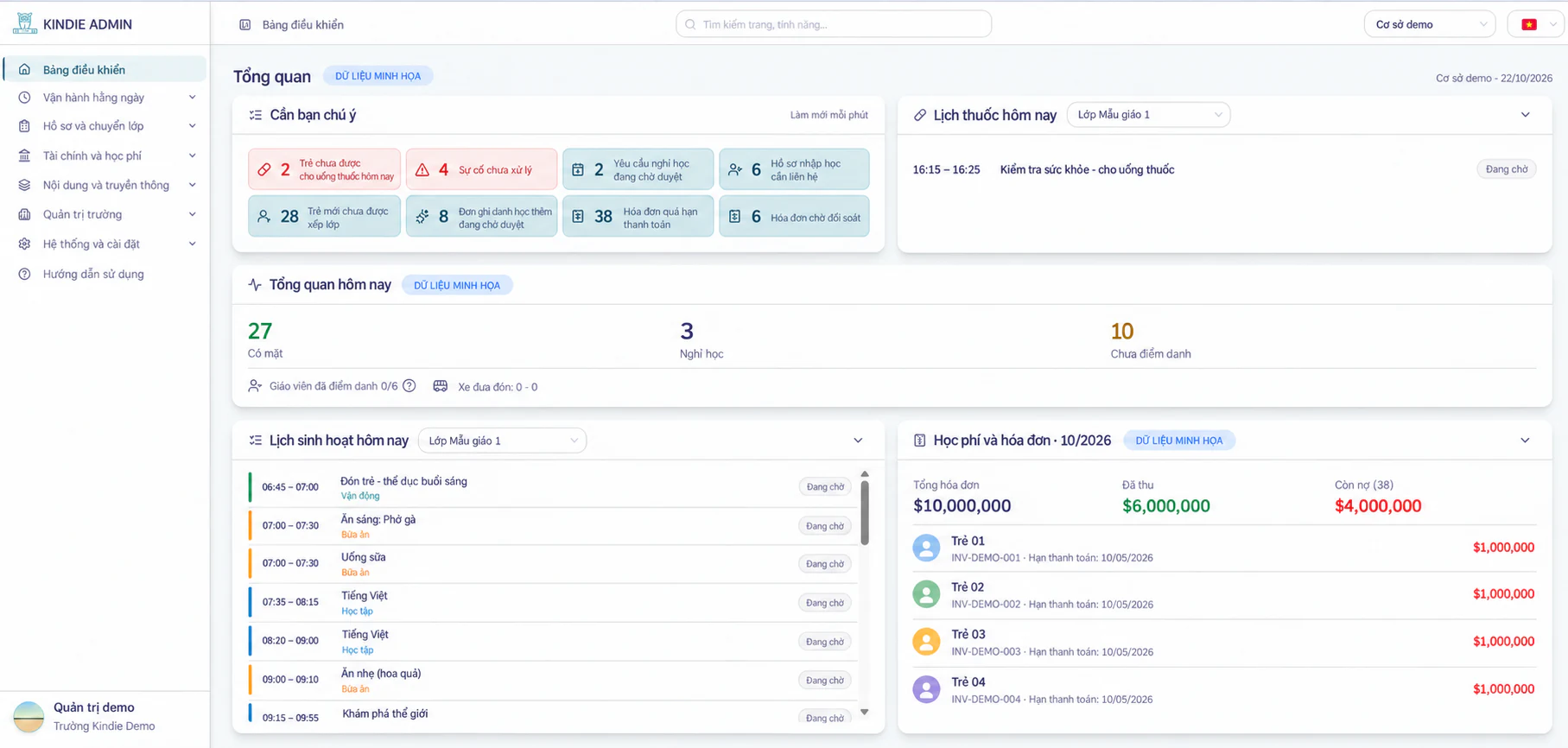Expand the Tài chính và học phí menu

click(105, 155)
